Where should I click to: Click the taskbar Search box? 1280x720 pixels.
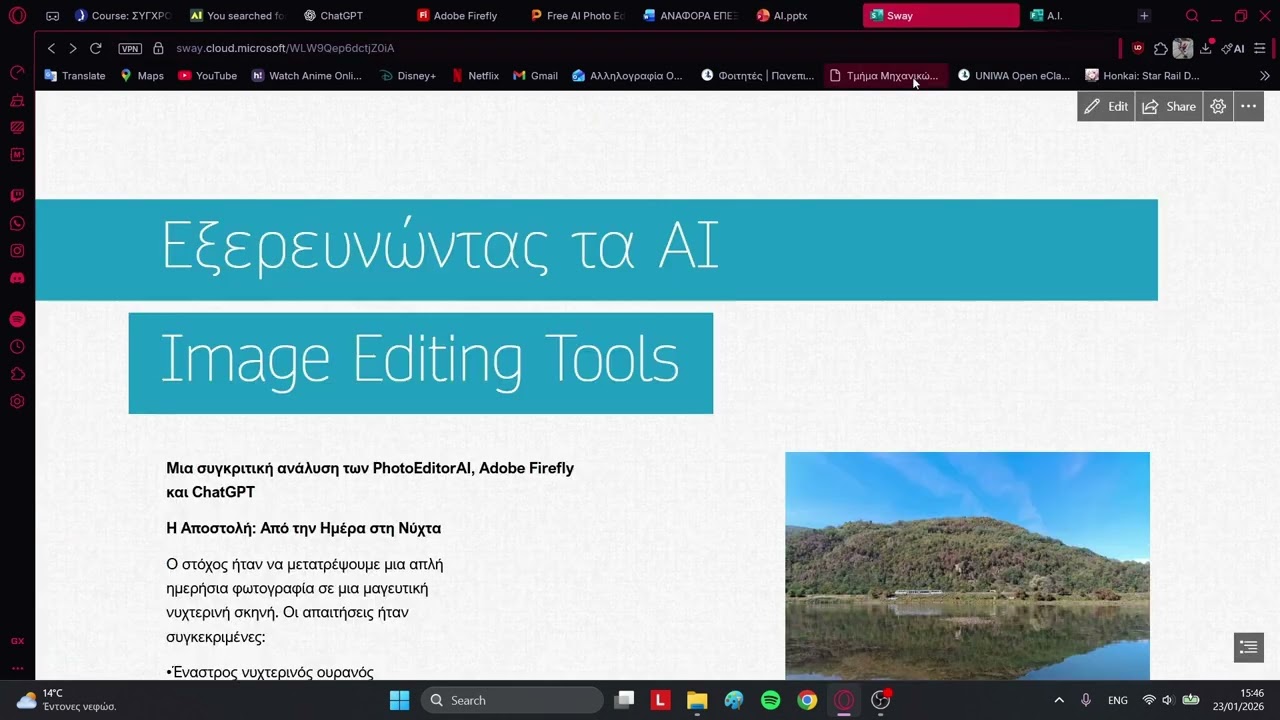tap(510, 700)
